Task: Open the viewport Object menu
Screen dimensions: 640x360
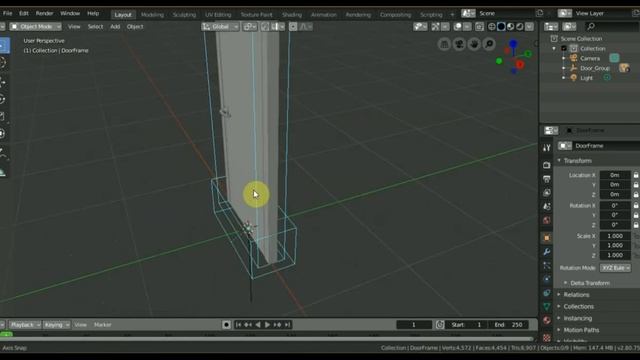Action: [135, 27]
